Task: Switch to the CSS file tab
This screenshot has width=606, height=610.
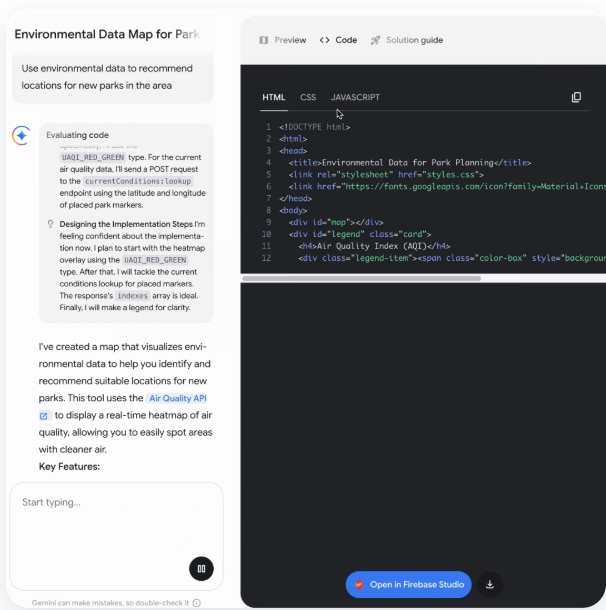Action: [x=308, y=97]
